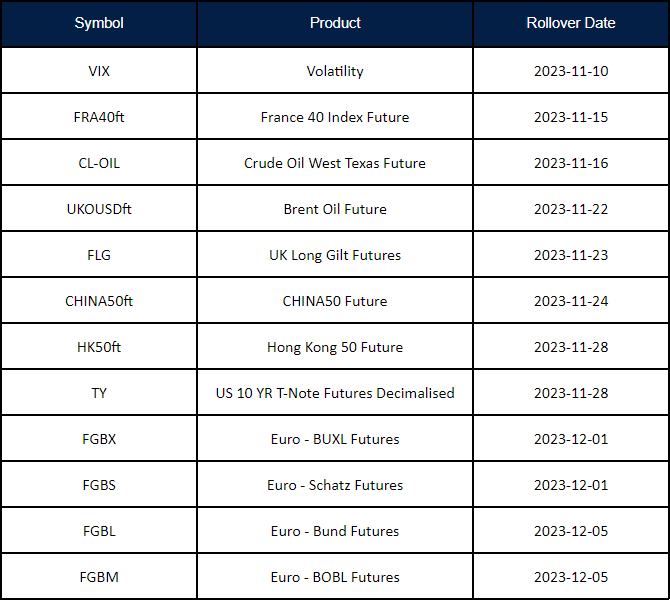Select the VIX symbol cell
Image resolution: width=670 pixels, height=600 pixels.
(99, 71)
